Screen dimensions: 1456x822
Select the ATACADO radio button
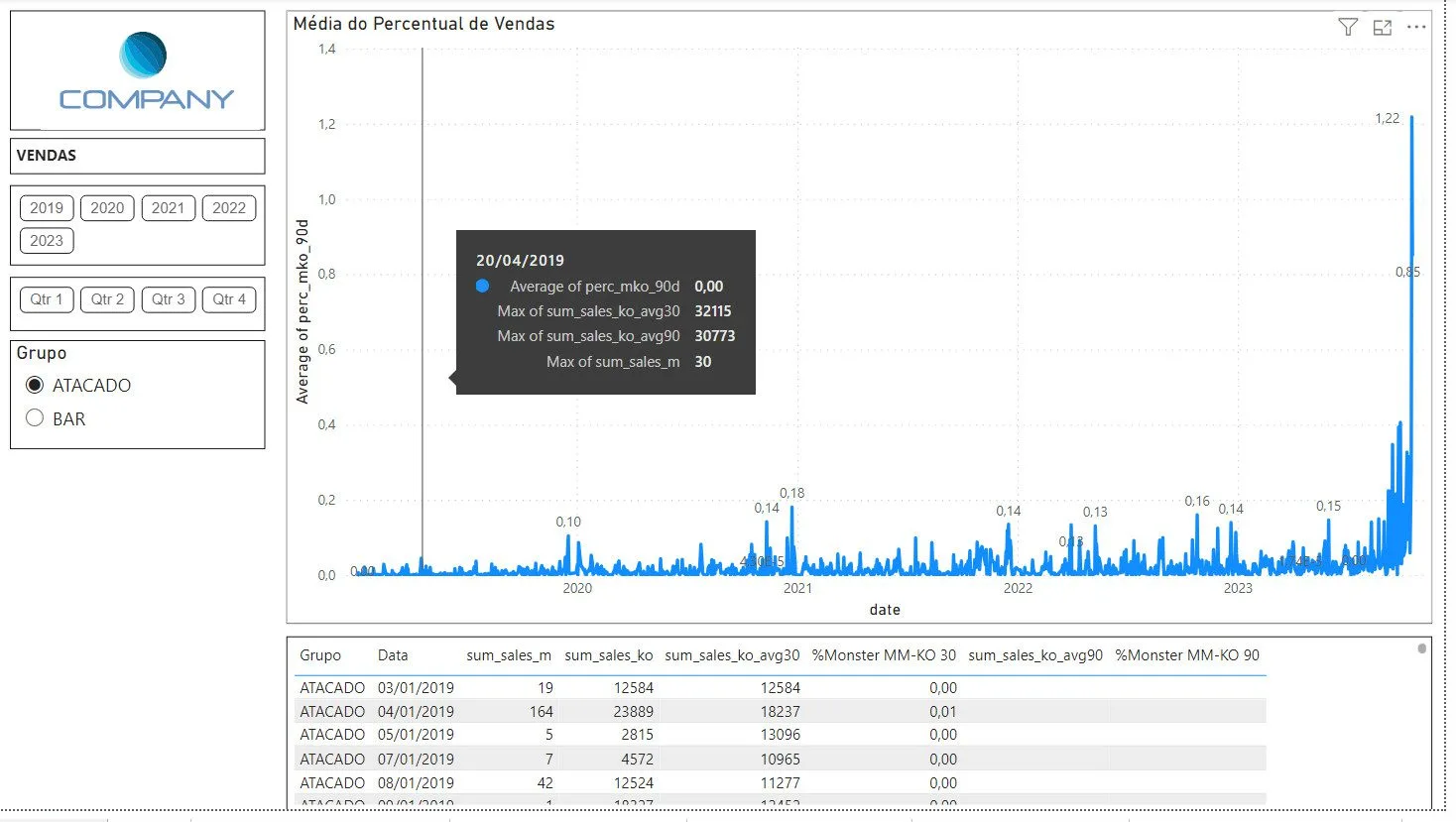coord(35,385)
